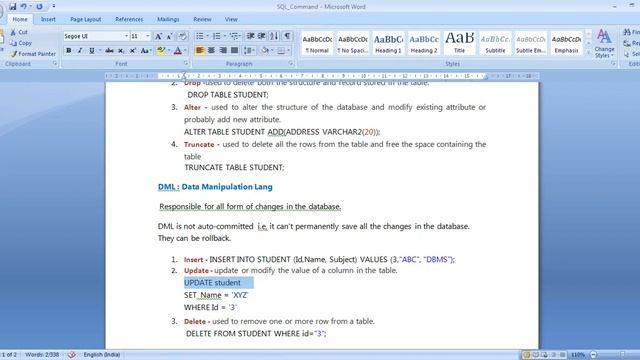
Task: Select Align Text Left
Action: point(200,51)
